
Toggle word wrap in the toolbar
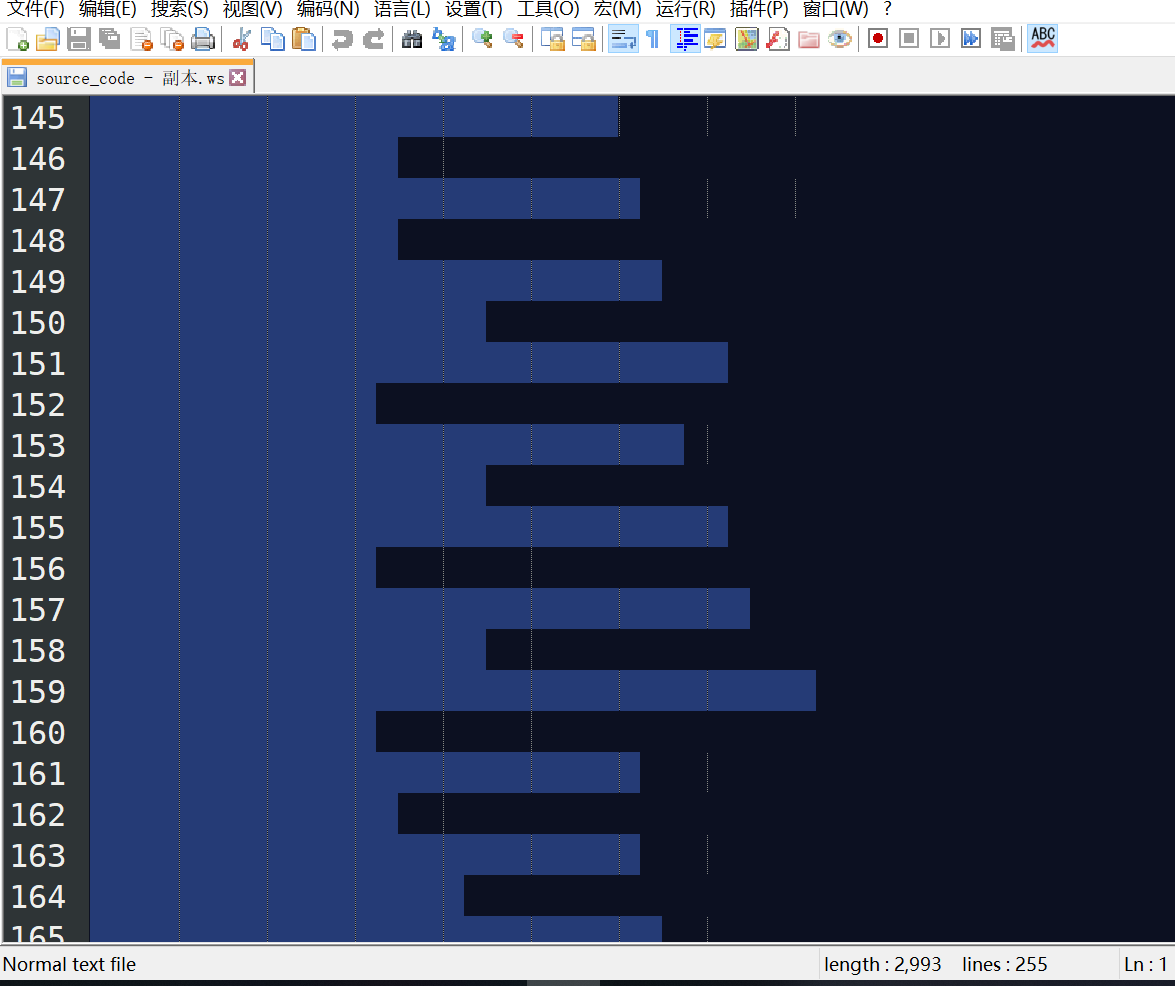pyautogui.click(x=623, y=39)
